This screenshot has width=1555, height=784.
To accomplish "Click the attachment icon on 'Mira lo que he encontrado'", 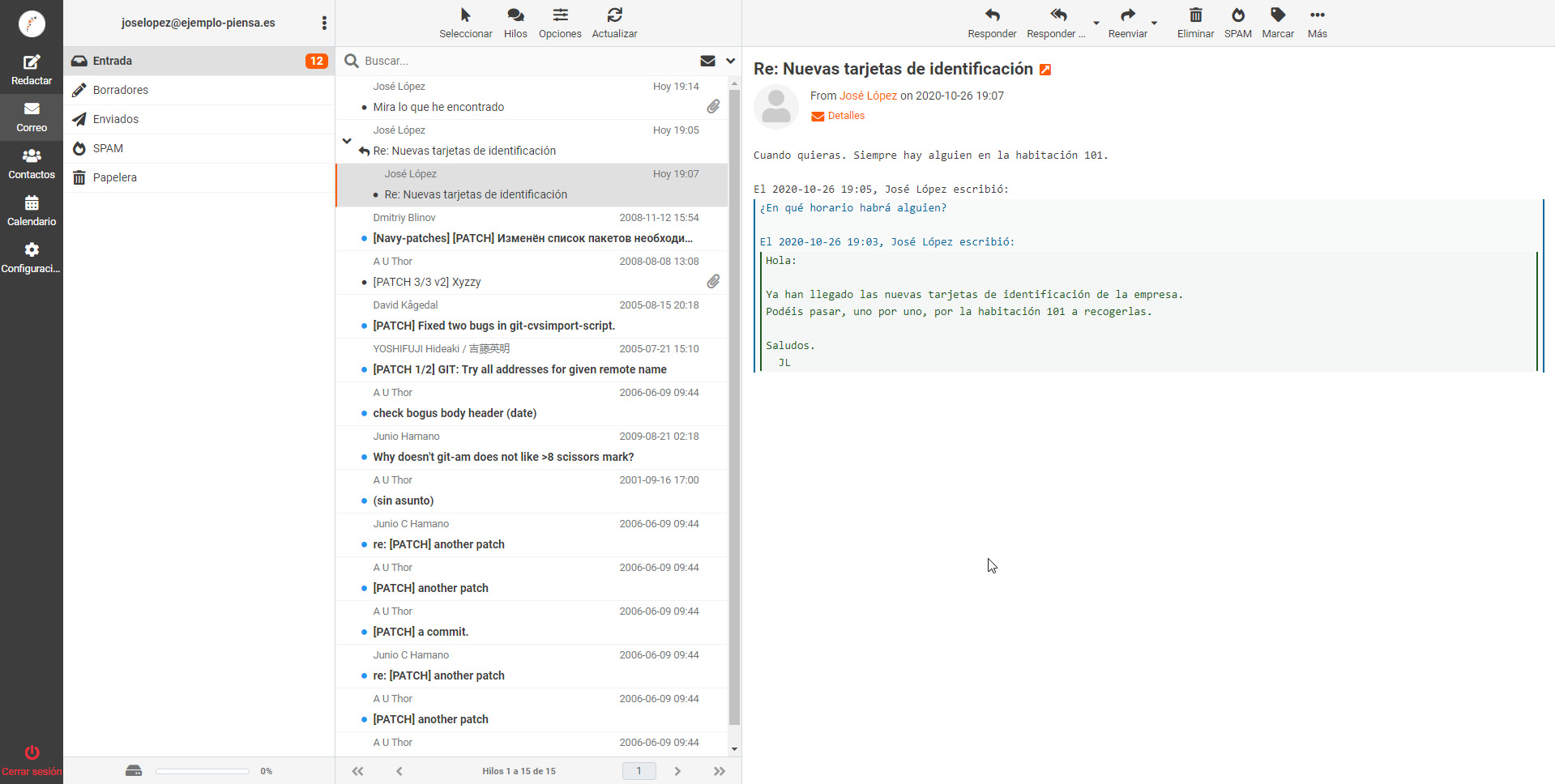I will click(x=713, y=107).
